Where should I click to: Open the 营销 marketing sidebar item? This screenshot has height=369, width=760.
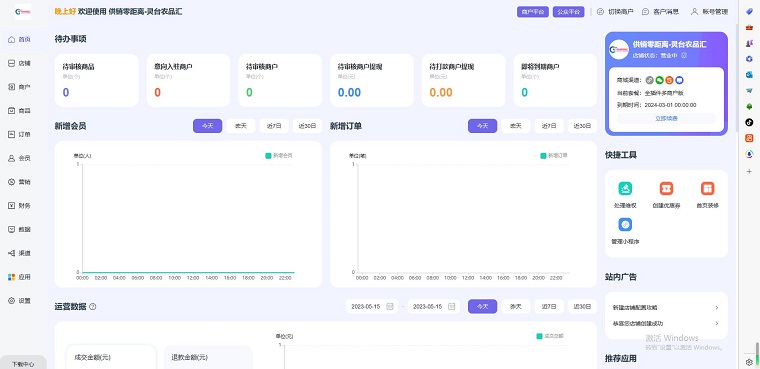pyautogui.click(x=19, y=182)
